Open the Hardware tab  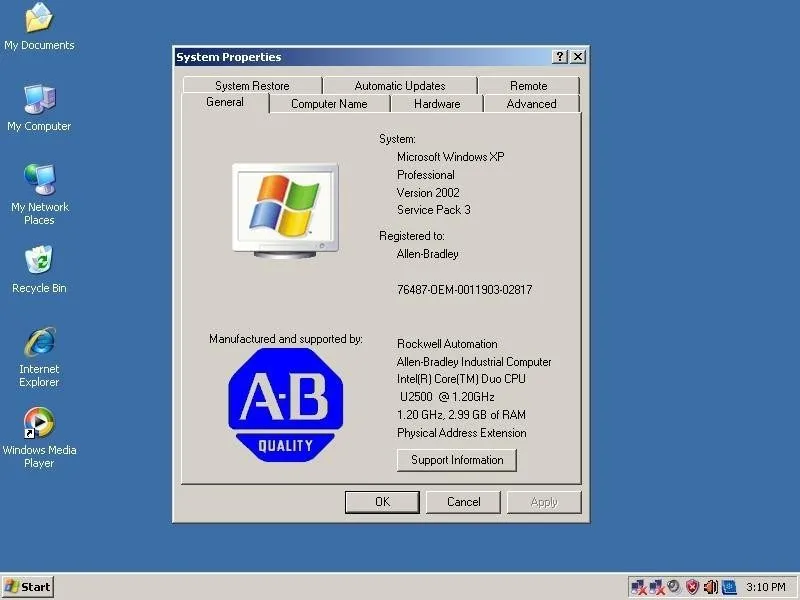437,104
